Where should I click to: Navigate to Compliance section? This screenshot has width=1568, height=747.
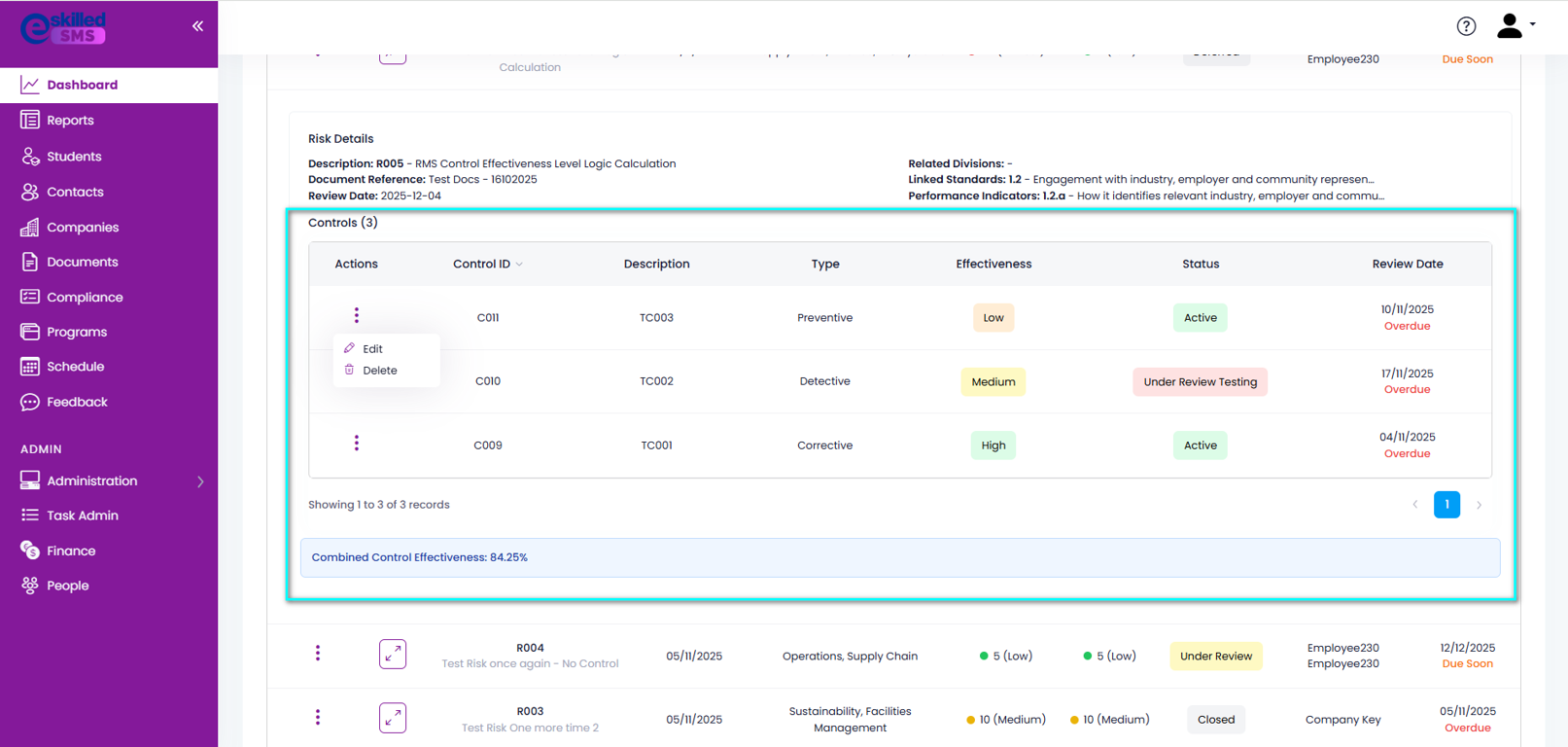pyautogui.click(x=85, y=298)
